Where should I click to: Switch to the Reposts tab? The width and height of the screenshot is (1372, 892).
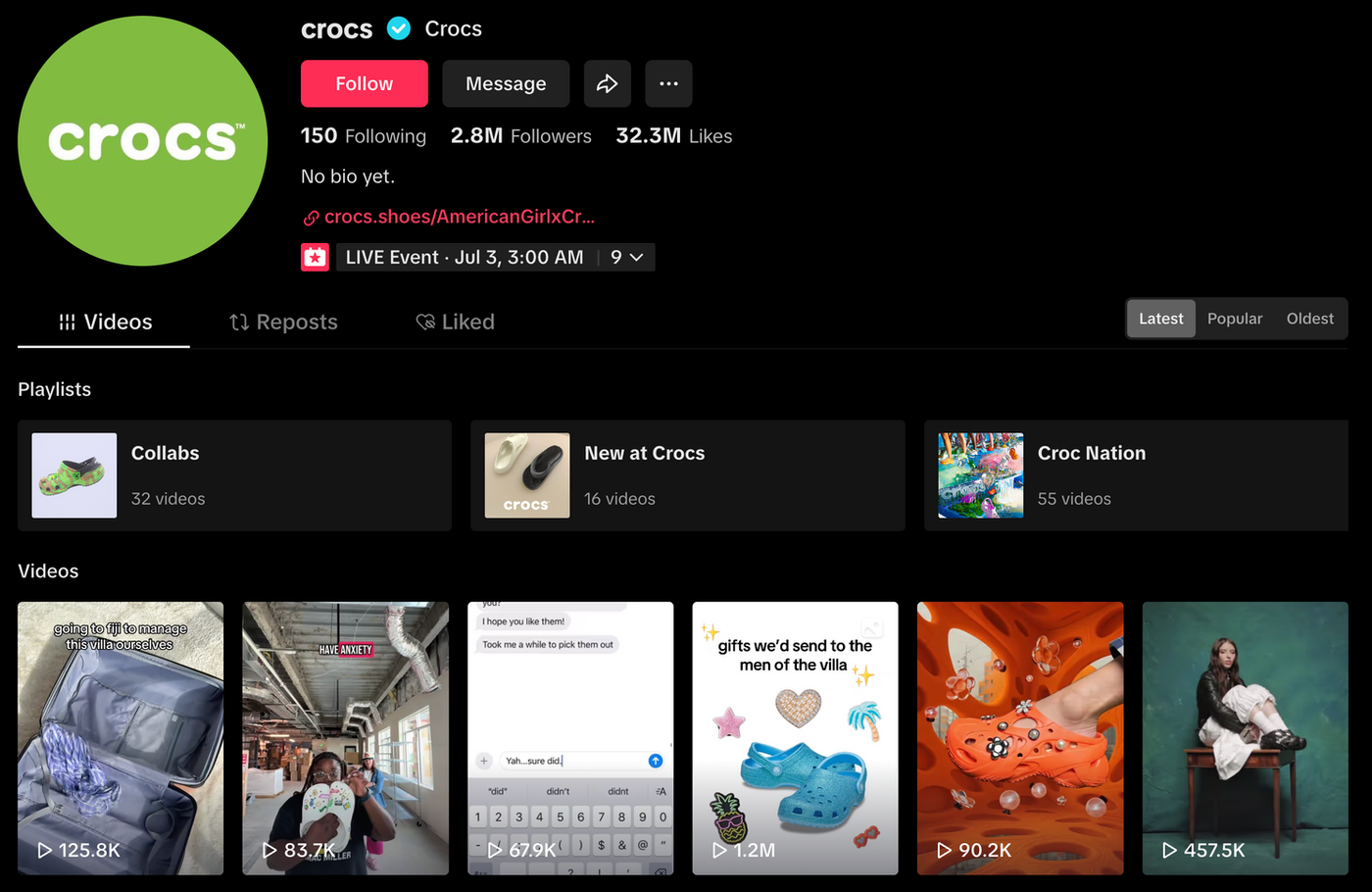click(x=283, y=322)
